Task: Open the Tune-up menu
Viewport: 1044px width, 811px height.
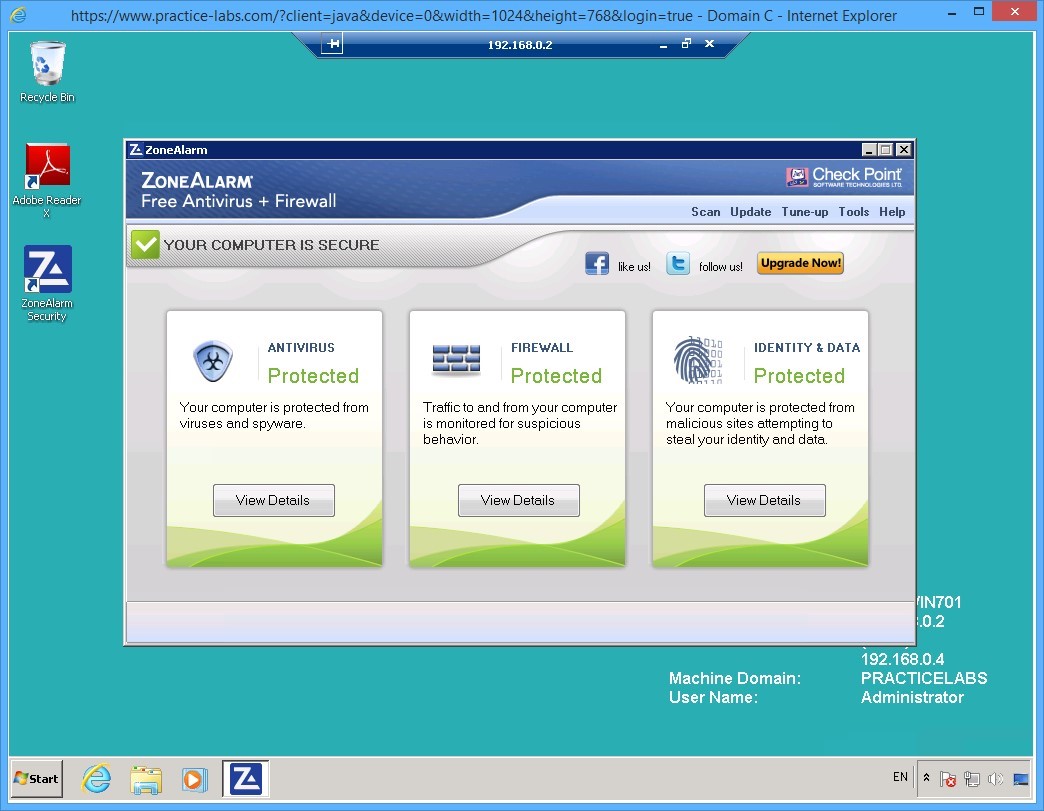Action: 804,212
